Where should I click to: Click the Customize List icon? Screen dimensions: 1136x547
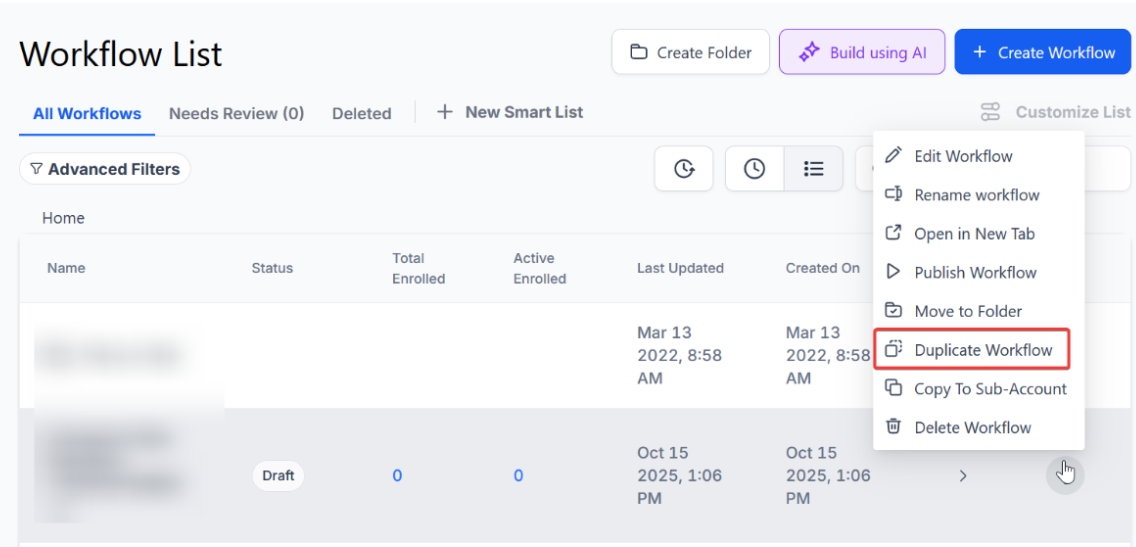[x=990, y=112]
